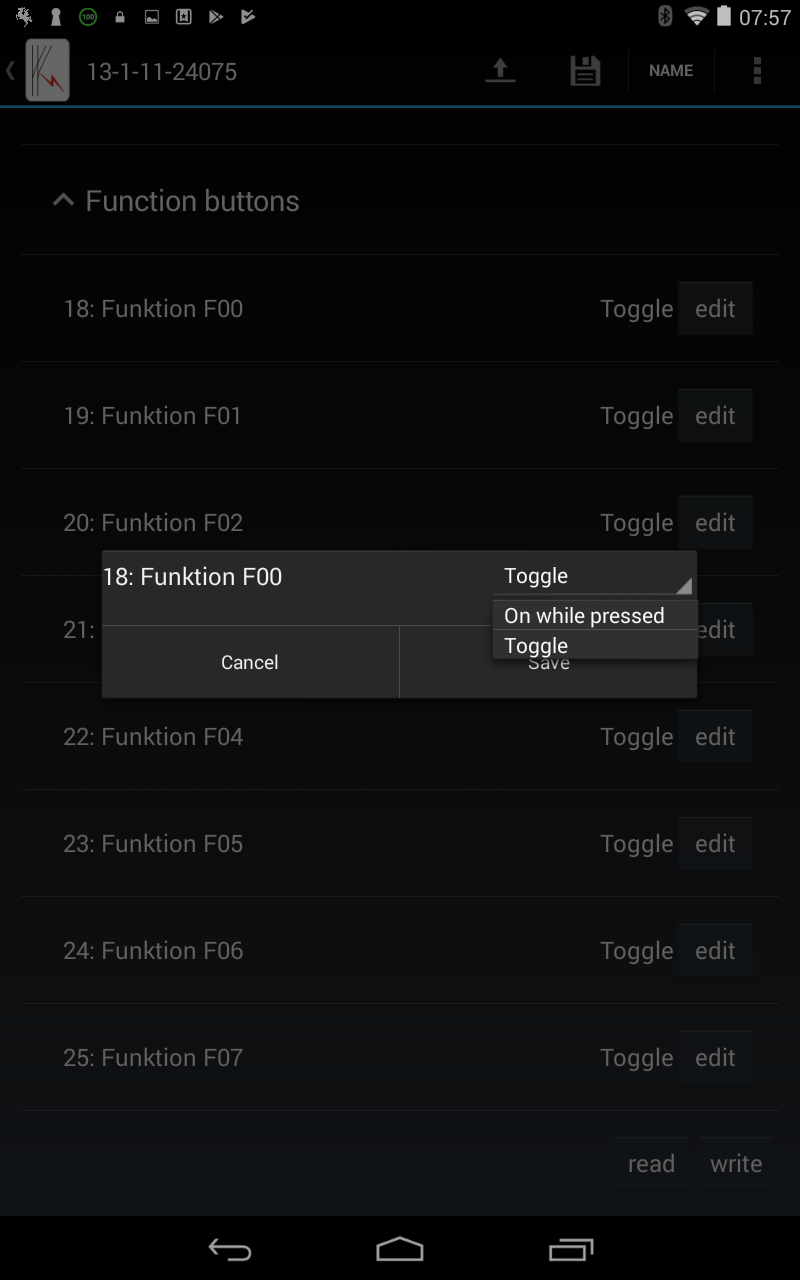Collapse the Function buttons section
Screen dimensions: 800x1280
coord(176,201)
